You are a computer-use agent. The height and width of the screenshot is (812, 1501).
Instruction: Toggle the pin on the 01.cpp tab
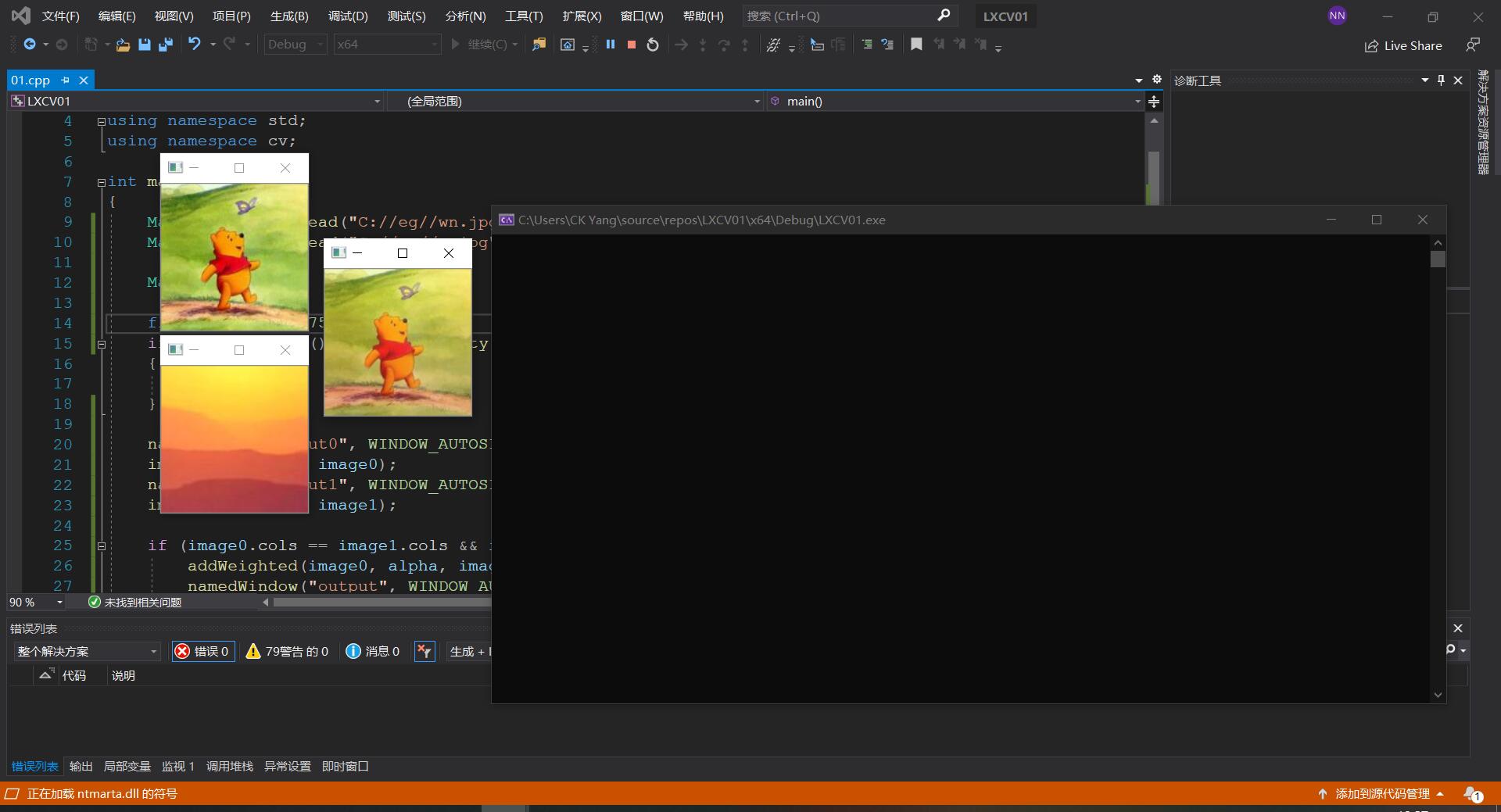point(66,80)
